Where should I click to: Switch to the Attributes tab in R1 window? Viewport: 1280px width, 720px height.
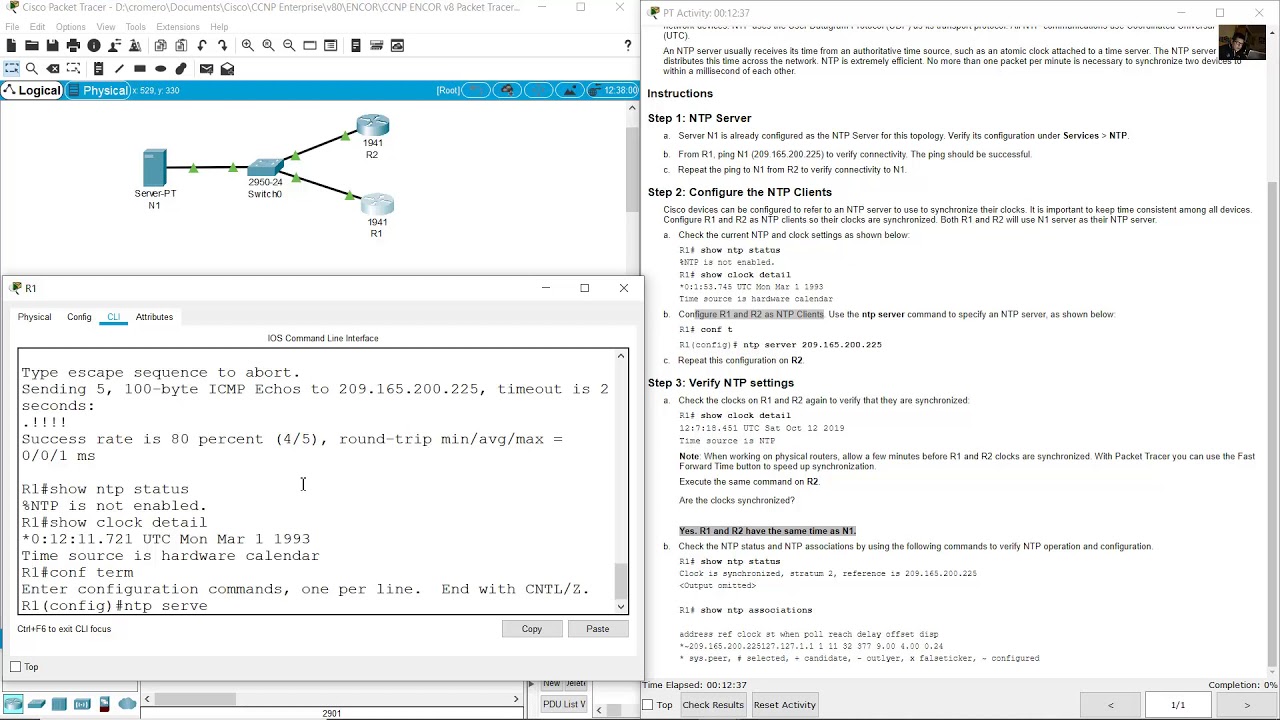154,317
